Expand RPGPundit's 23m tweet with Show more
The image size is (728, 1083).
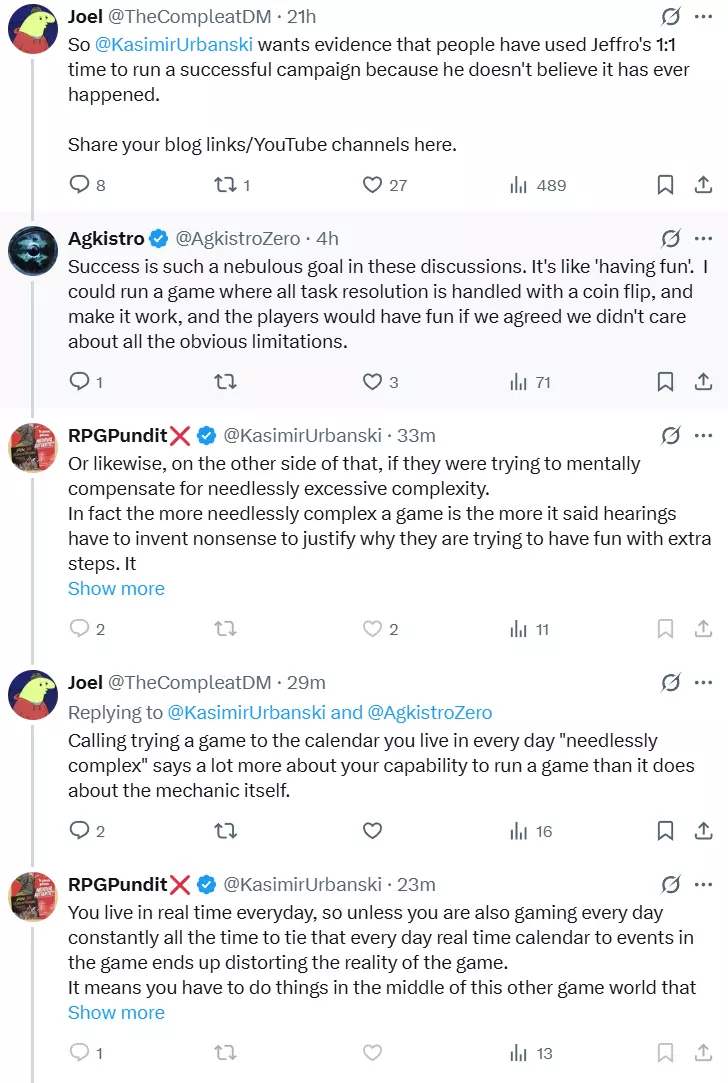click(x=116, y=1013)
